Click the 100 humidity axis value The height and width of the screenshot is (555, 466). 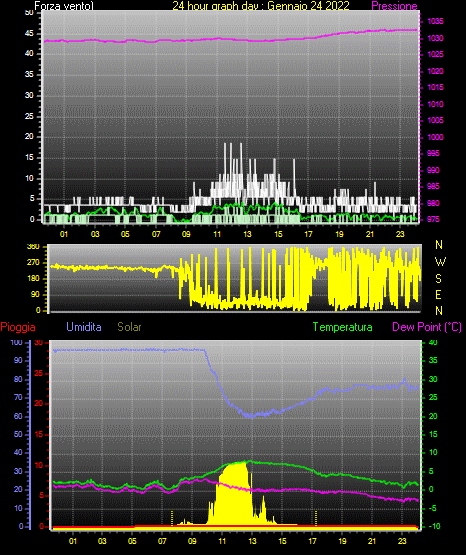(17, 343)
